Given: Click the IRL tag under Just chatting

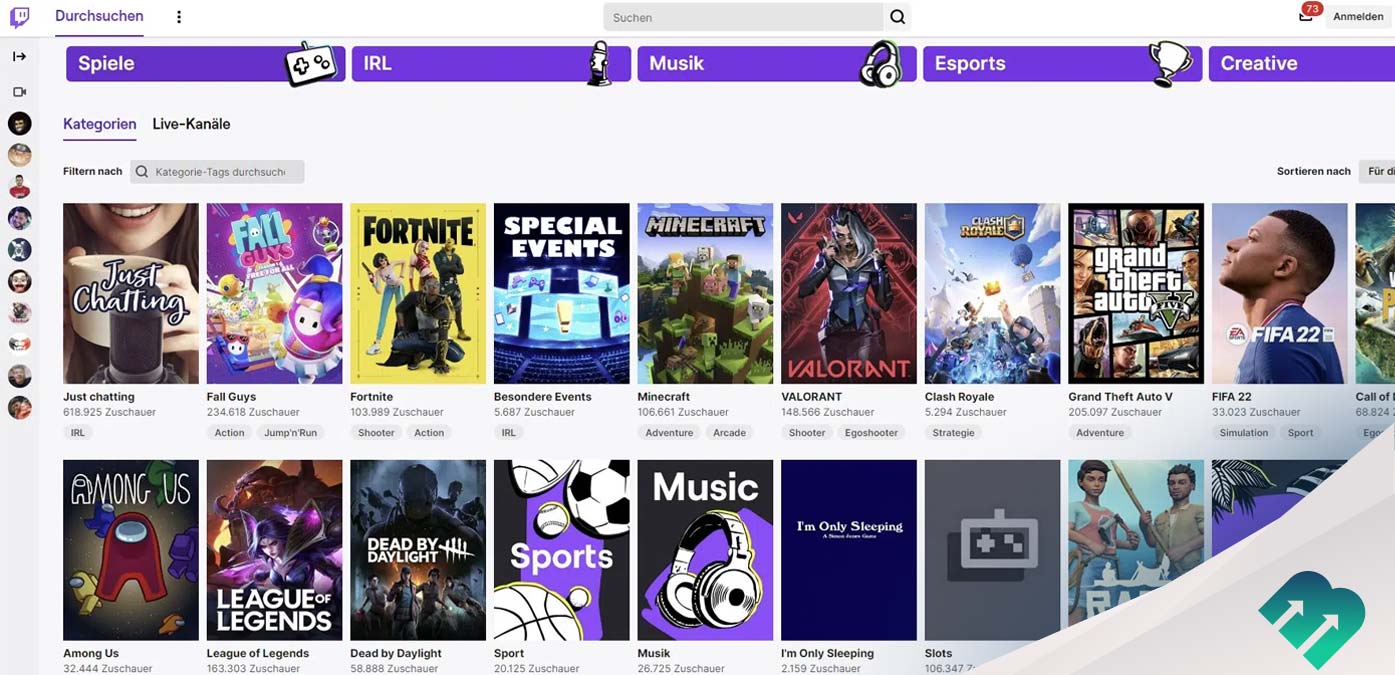Looking at the screenshot, I should pyautogui.click(x=77, y=433).
